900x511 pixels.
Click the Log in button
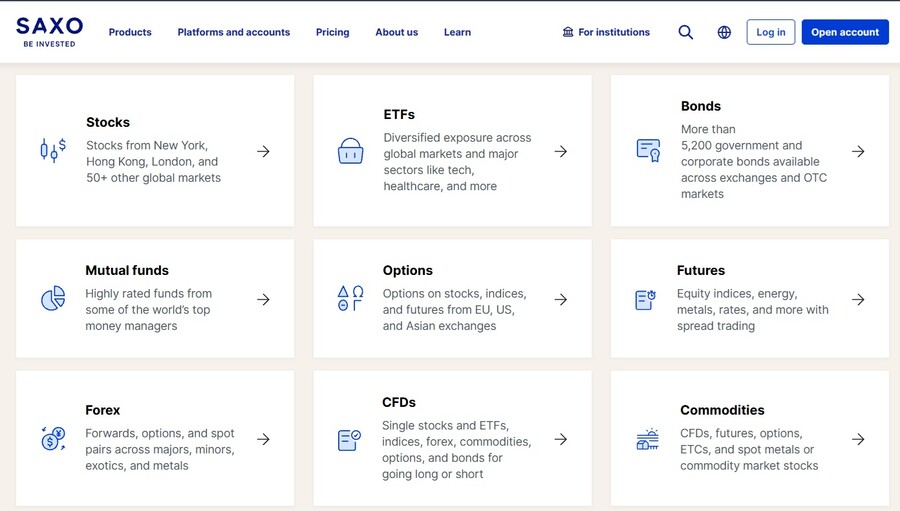(771, 32)
